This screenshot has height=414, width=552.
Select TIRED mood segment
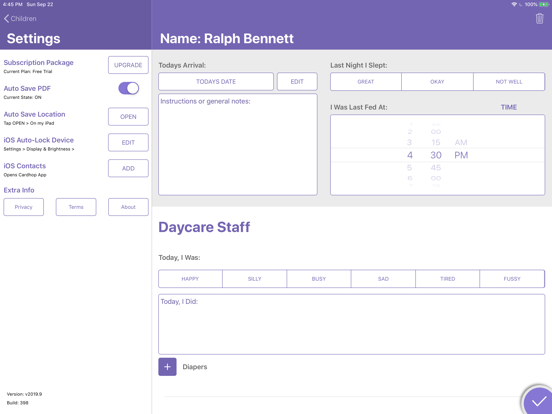[447, 279]
